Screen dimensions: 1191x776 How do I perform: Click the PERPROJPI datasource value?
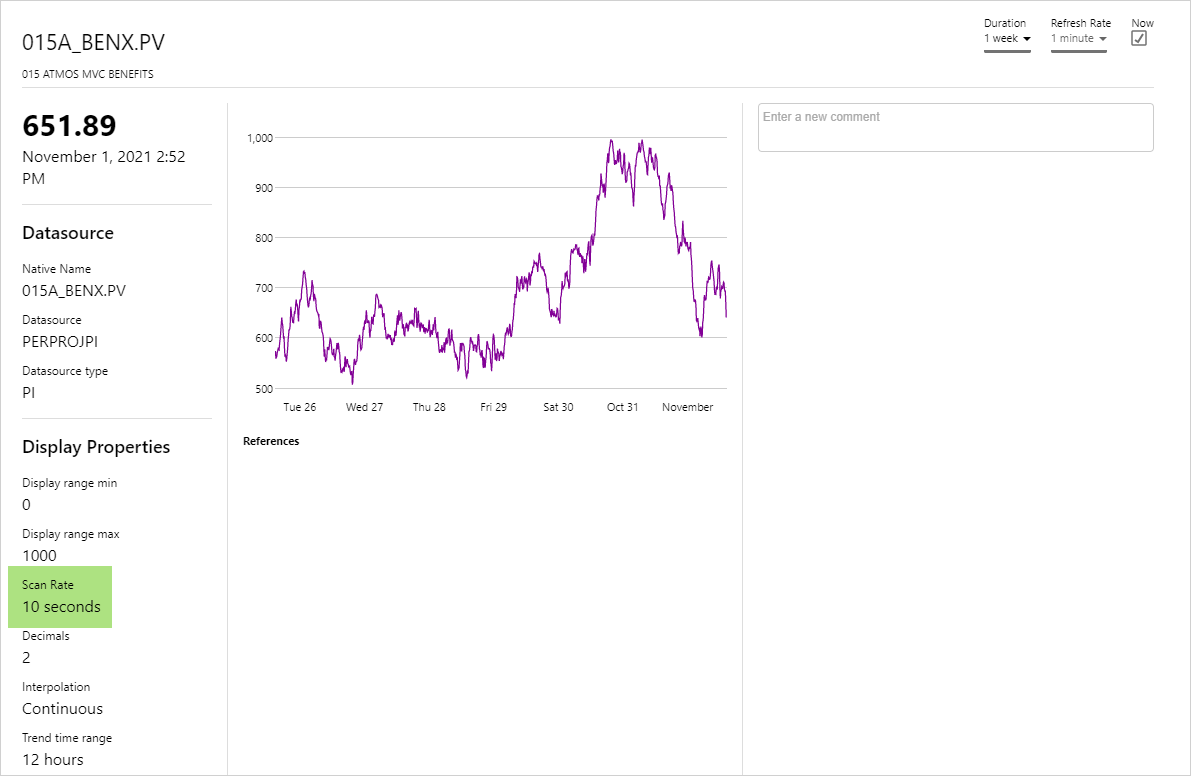pyautogui.click(x=60, y=342)
